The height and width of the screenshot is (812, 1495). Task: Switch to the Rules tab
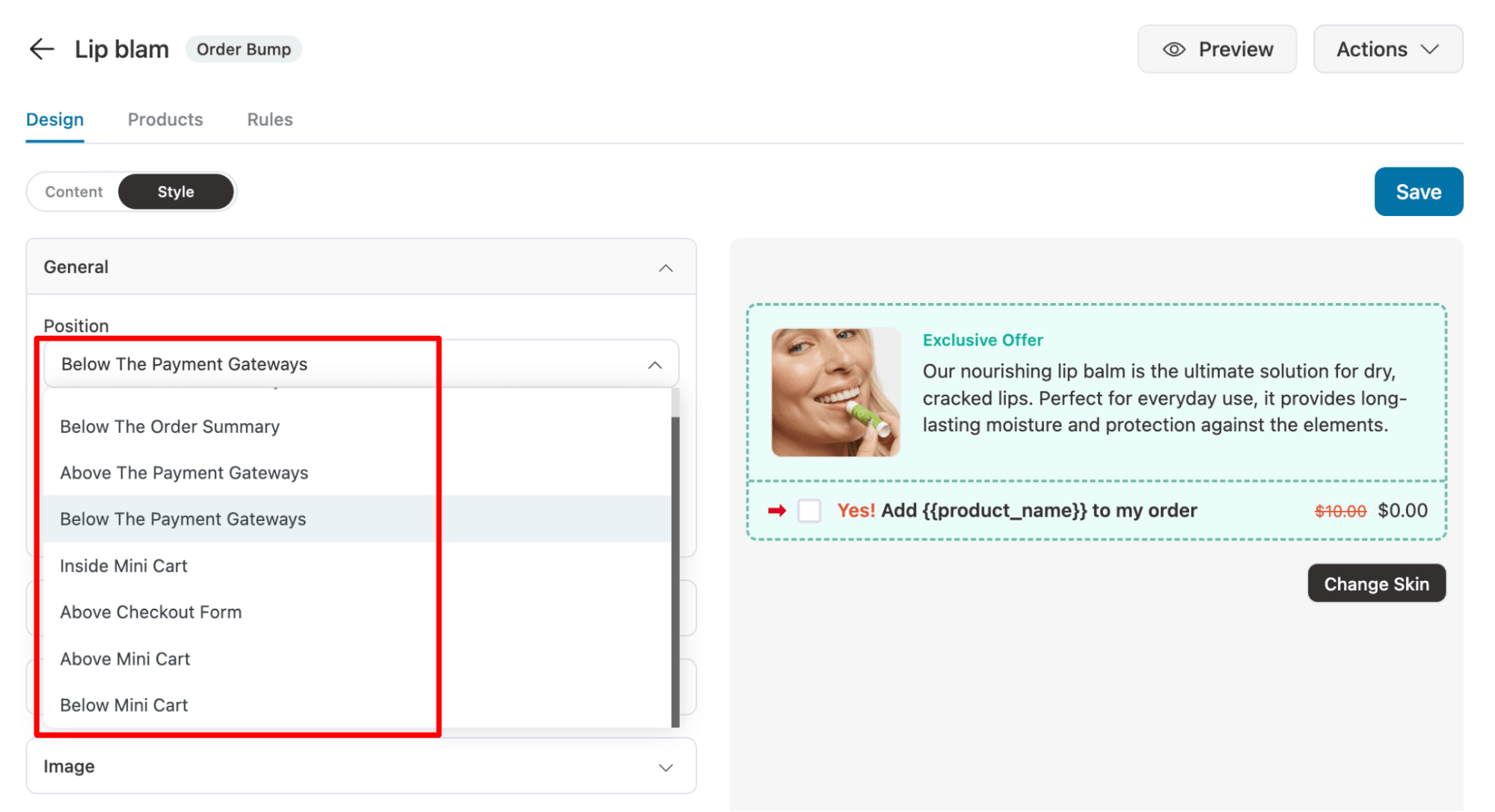click(269, 119)
